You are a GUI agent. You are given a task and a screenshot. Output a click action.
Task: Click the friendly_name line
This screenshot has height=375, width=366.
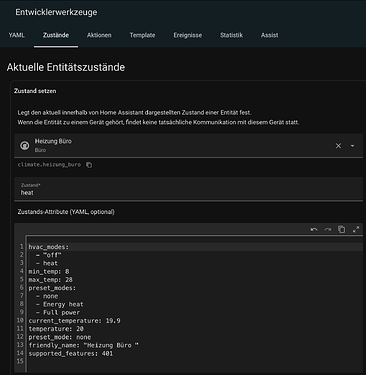83,345
